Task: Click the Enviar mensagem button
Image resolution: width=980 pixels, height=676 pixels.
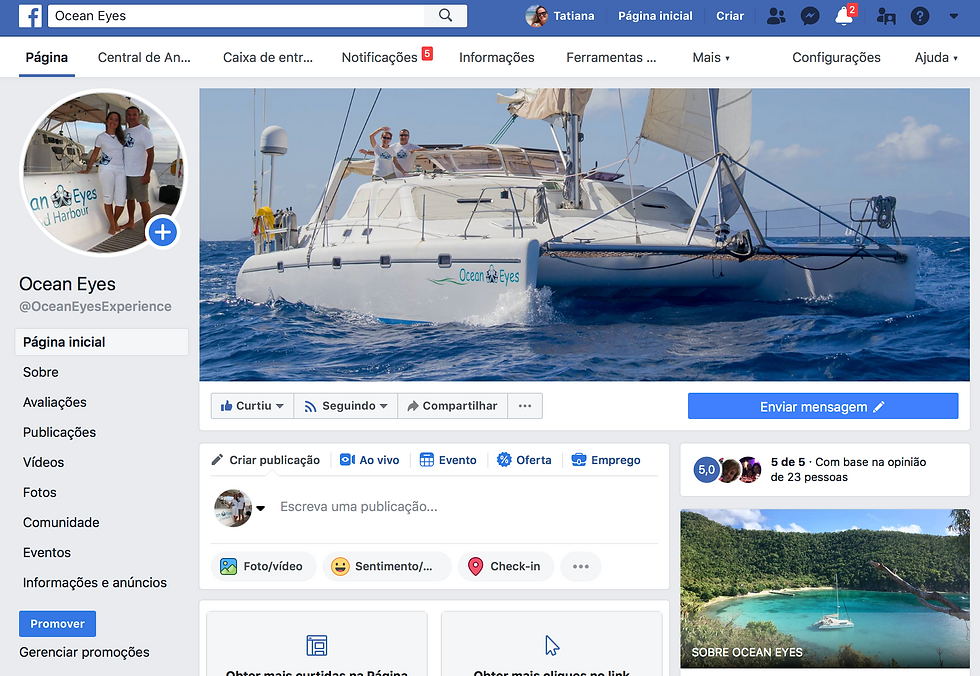Action: [822, 407]
